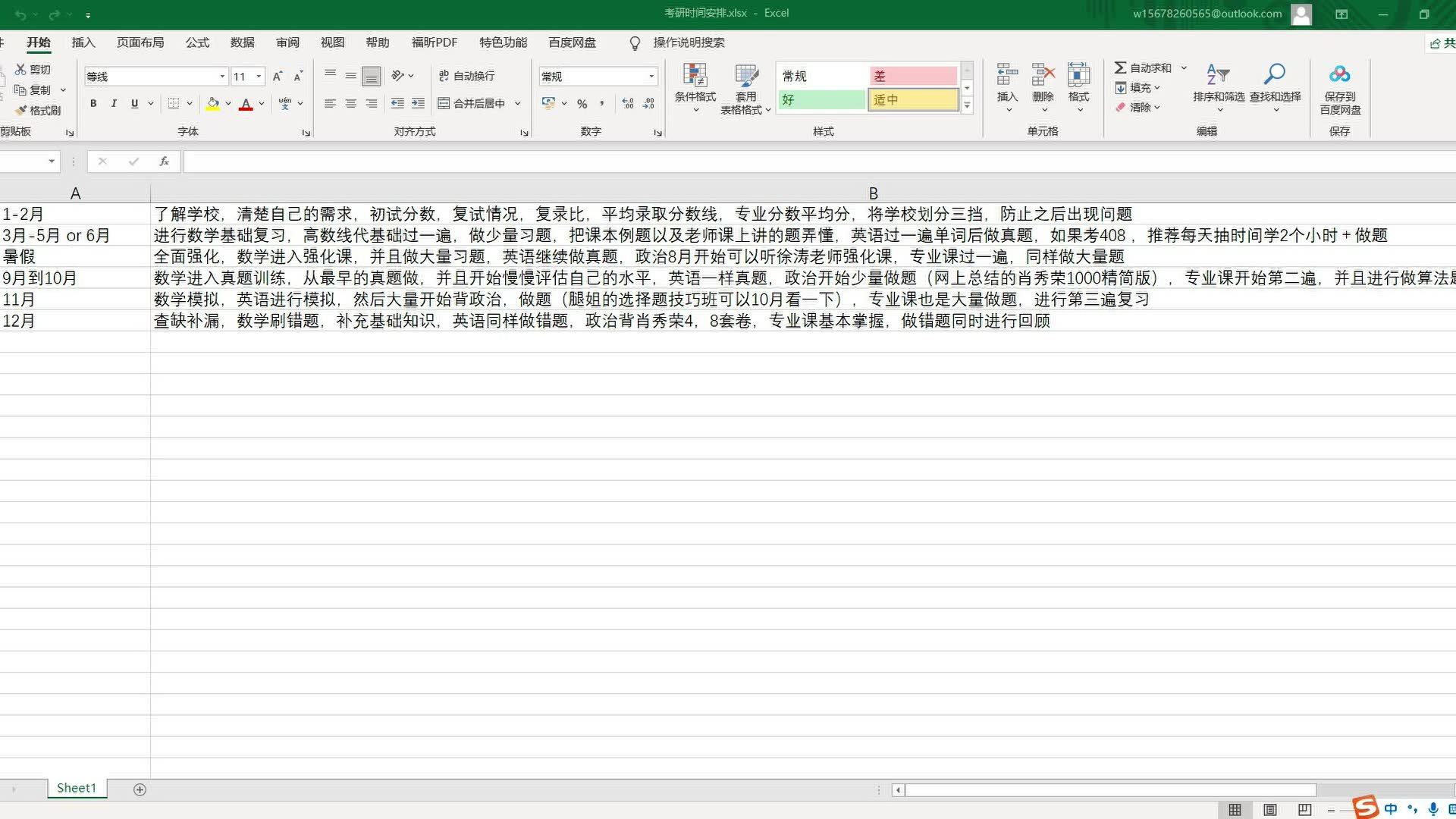Click the Sort and Filter icon
This screenshot has height=819, width=1456.
[1218, 76]
